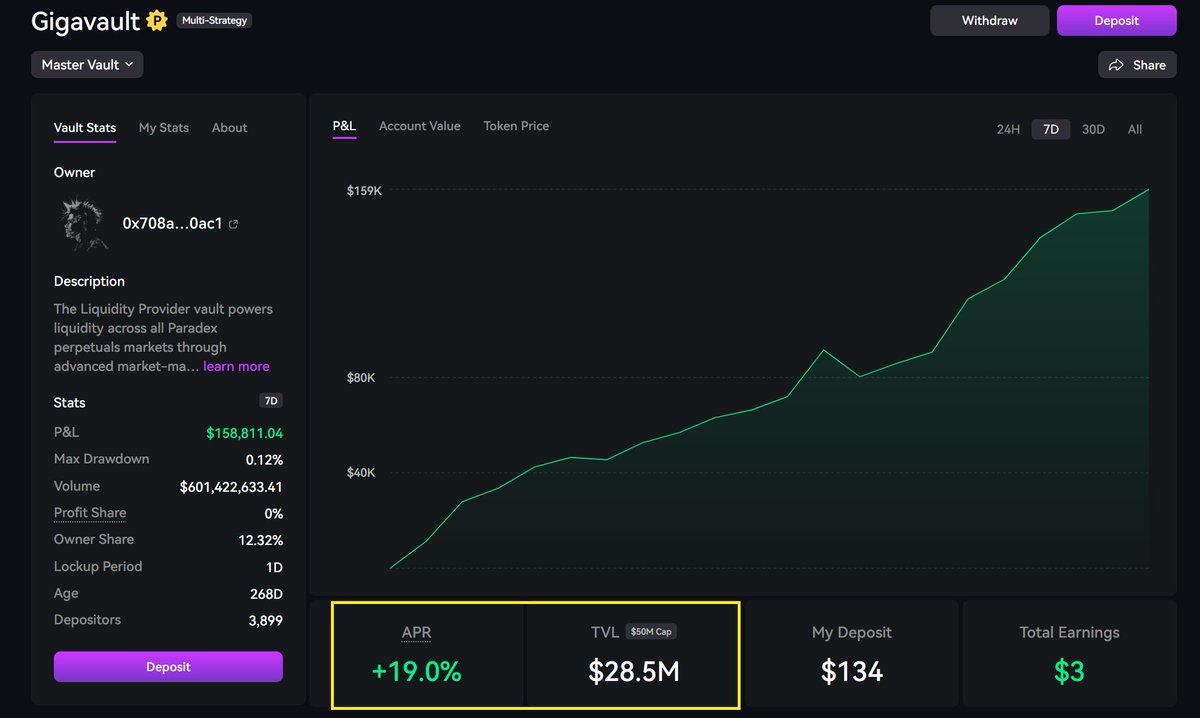The width and height of the screenshot is (1200, 718).
Task: Click the $40K axis label on chart
Action: [x=361, y=472]
